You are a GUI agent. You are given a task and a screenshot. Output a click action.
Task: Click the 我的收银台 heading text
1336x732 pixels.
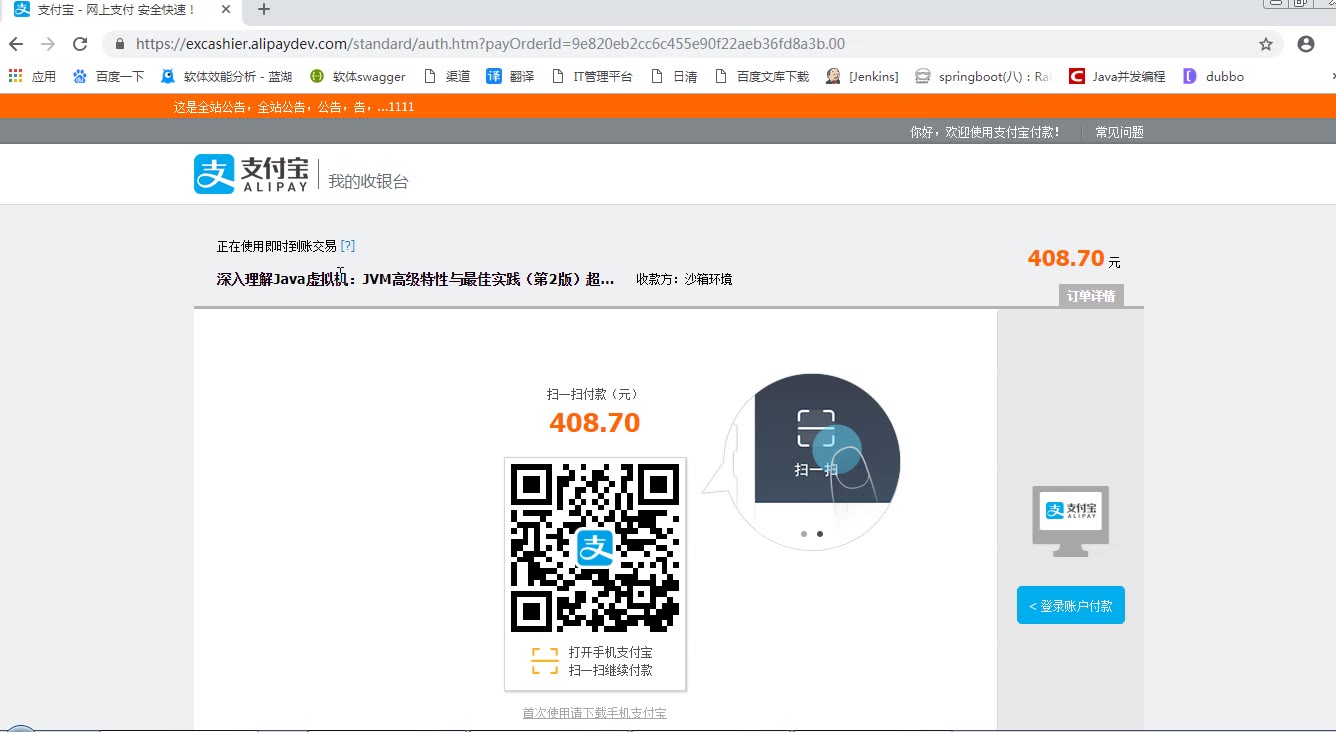368,181
